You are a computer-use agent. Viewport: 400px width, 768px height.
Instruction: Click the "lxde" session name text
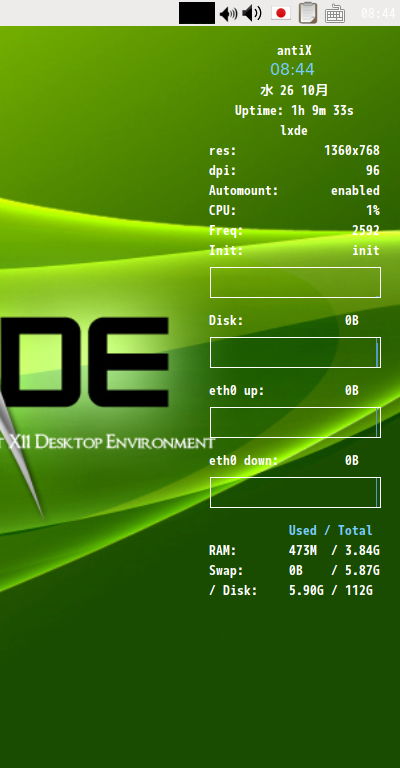point(294,131)
